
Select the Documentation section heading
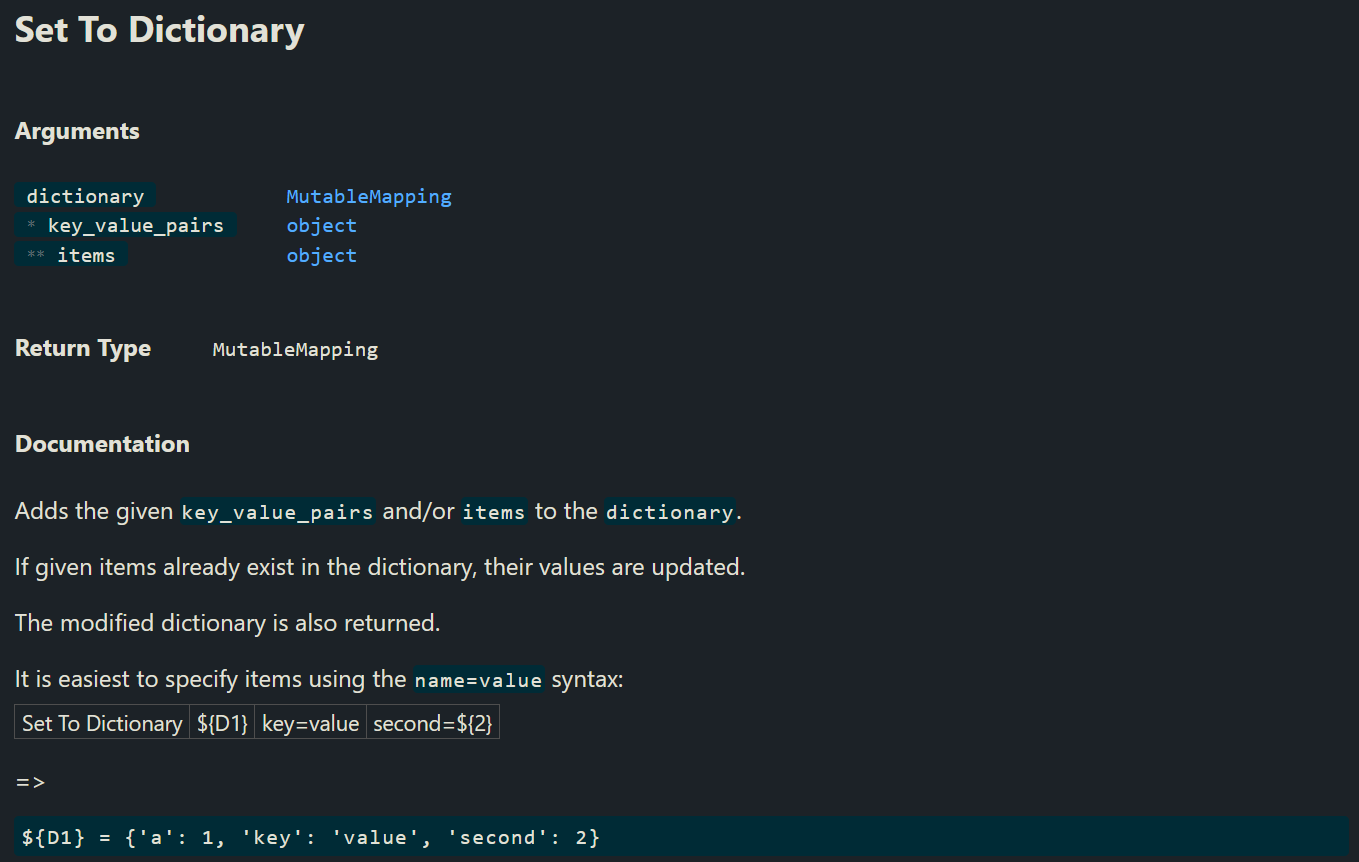pyautogui.click(x=102, y=444)
